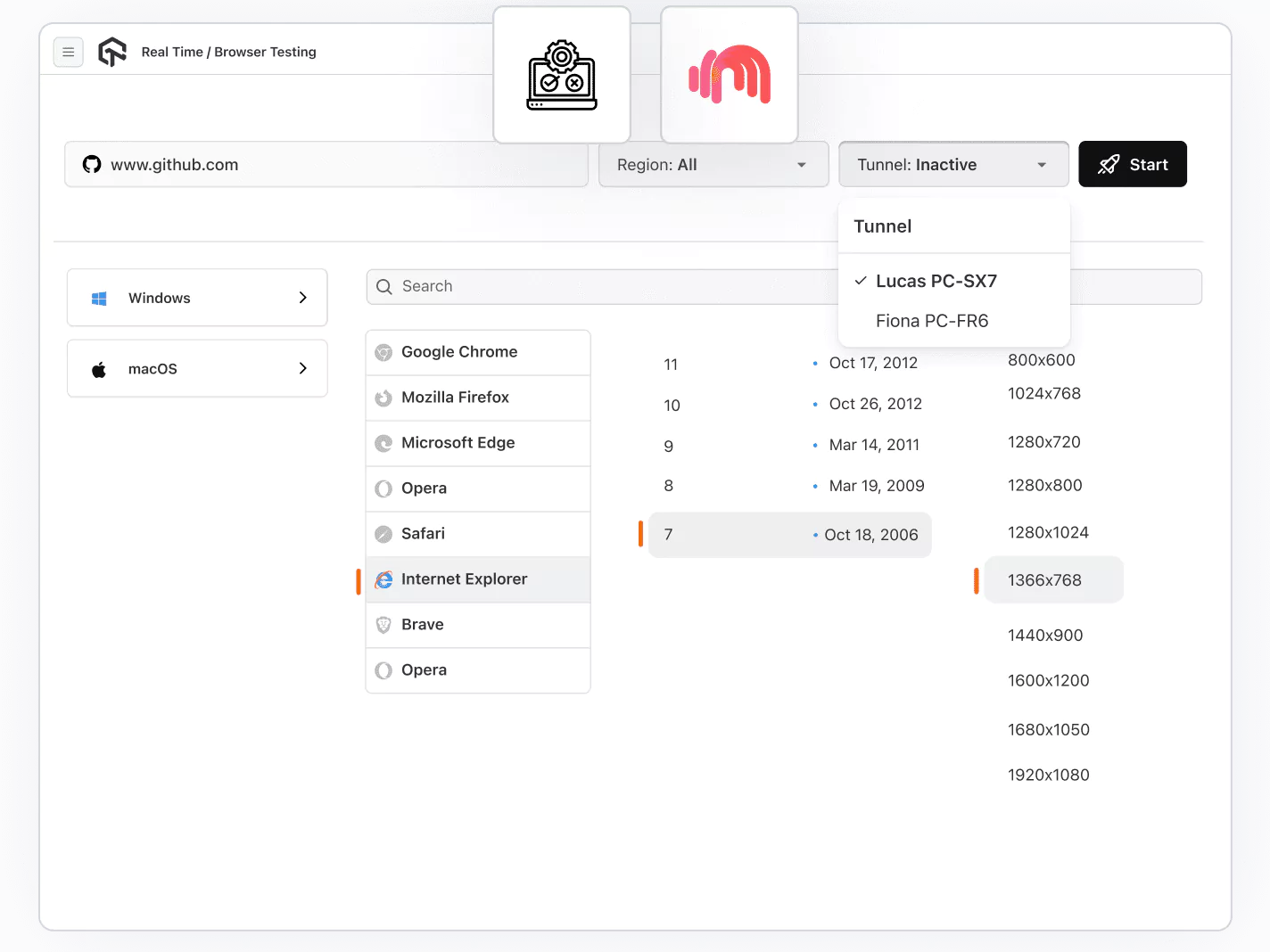Select Internet Explorer version 7
Image resolution: width=1270 pixels, height=952 pixels.
788,534
